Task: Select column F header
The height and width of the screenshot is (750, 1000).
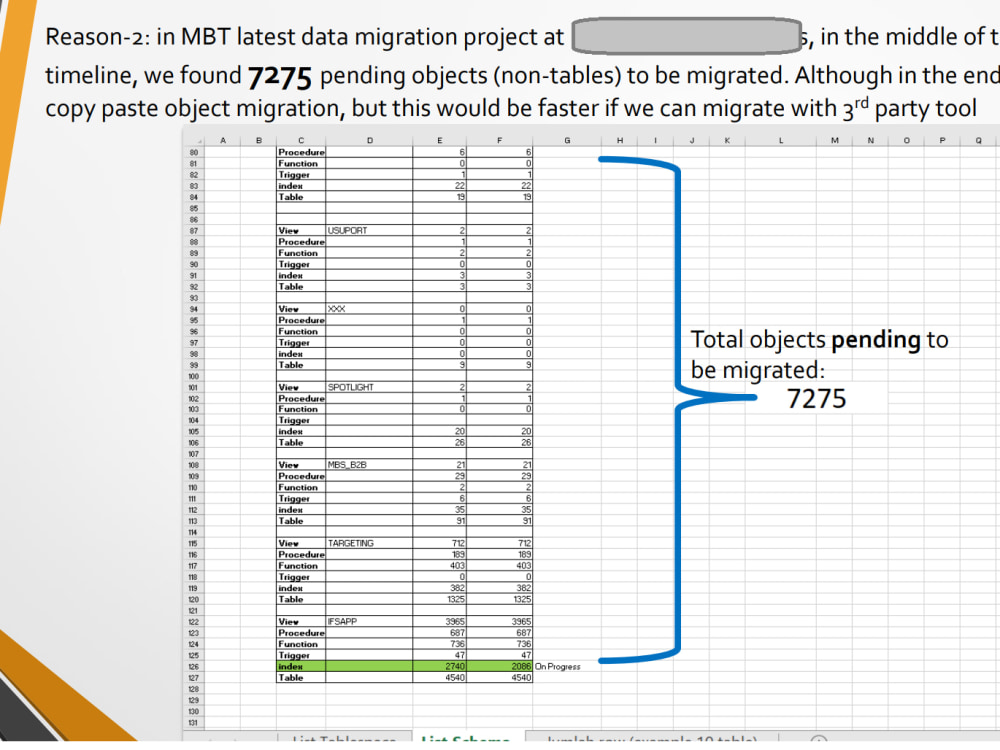Action: pos(499,140)
